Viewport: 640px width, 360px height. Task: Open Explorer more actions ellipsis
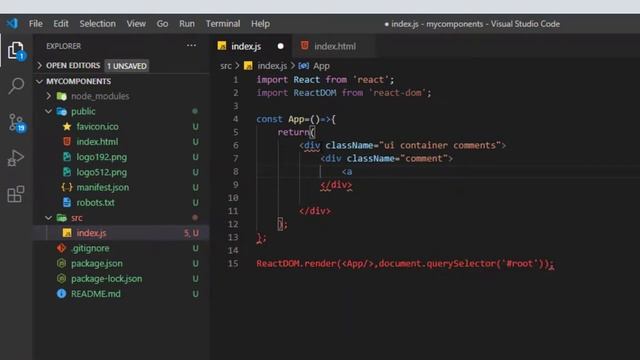[x=191, y=46]
